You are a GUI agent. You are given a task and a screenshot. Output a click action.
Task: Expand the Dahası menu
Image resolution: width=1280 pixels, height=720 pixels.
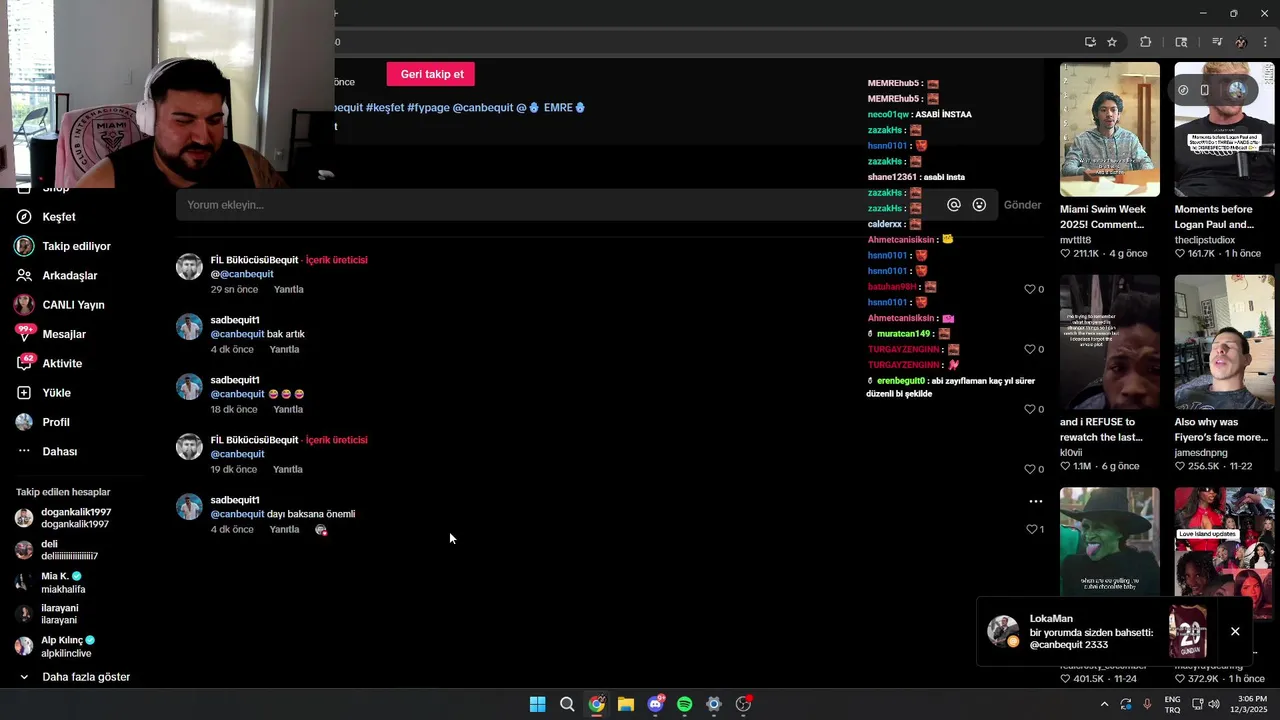click(59, 452)
